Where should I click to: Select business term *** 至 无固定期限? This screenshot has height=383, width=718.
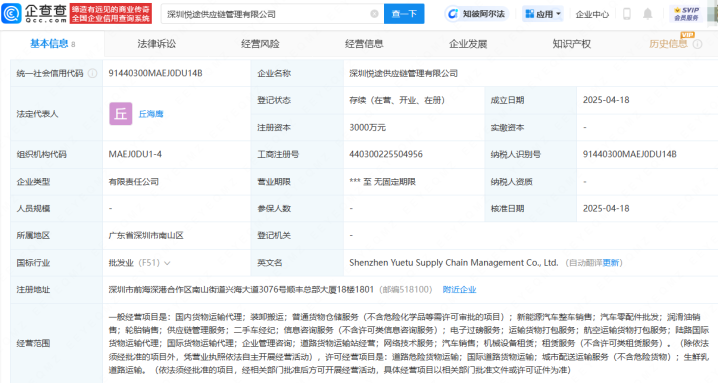pos(382,181)
